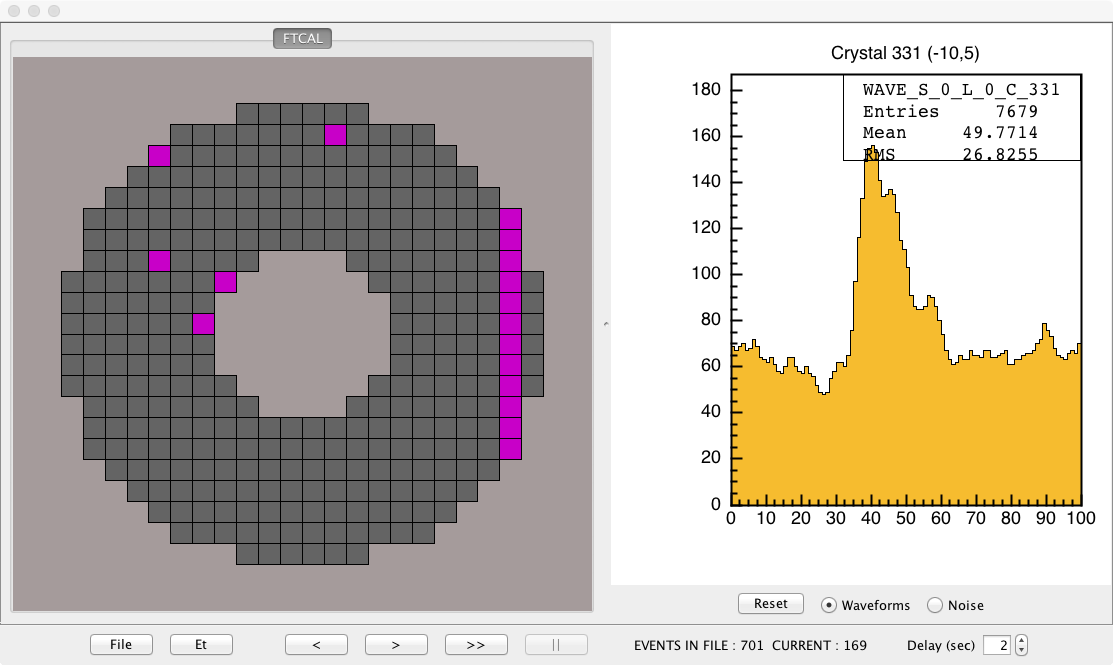This screenshot has height=665, width=1113.
Task: Pick top crystal of right magenta column
Action: [510, 219]
